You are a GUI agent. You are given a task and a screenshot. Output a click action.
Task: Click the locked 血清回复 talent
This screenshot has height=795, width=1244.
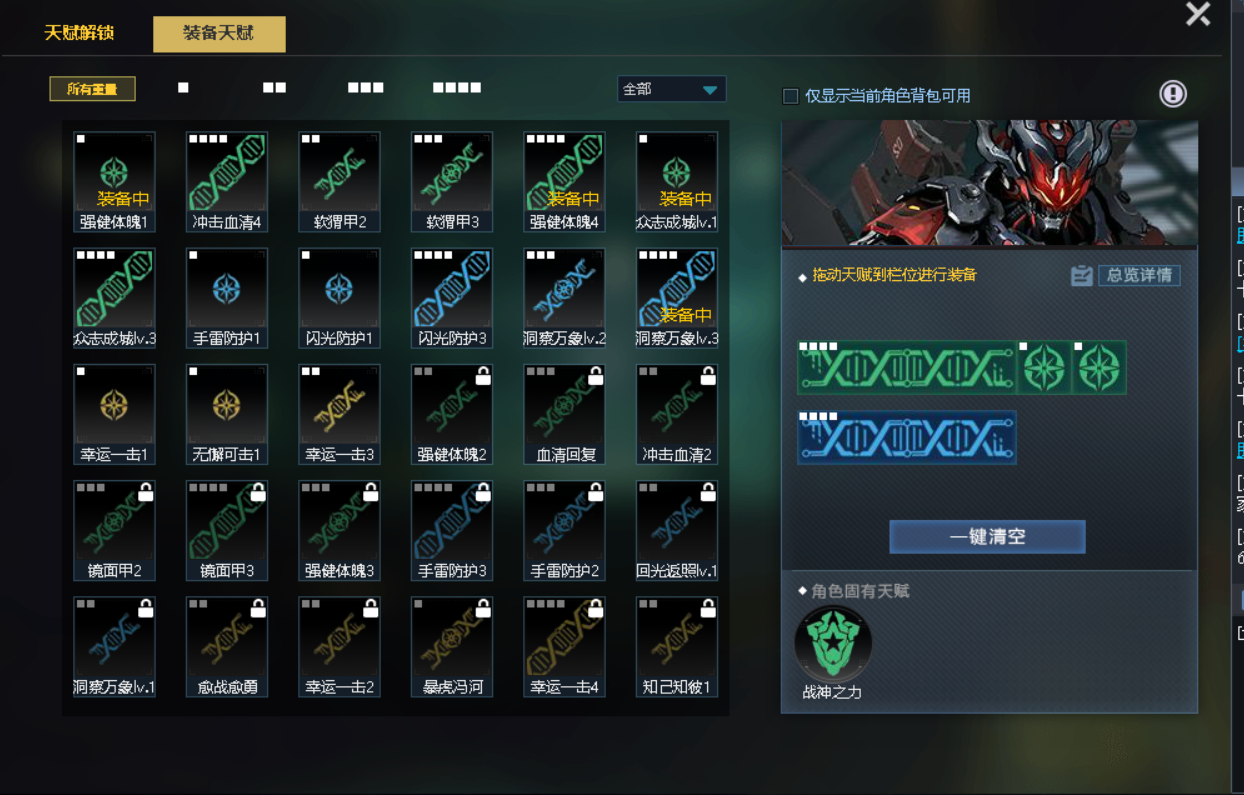tap(564, 414)
